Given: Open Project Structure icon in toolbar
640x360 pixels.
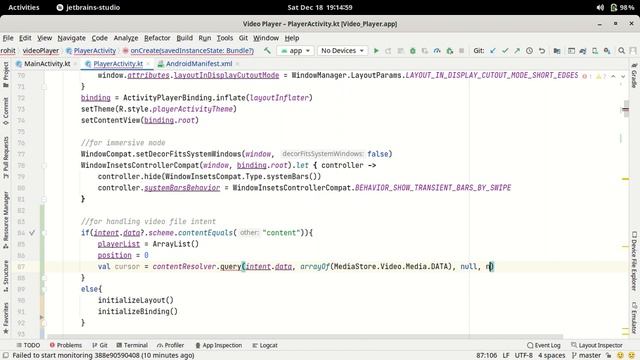Looking at the screenshot, I should pyautogui.click(x=557, y=51).
